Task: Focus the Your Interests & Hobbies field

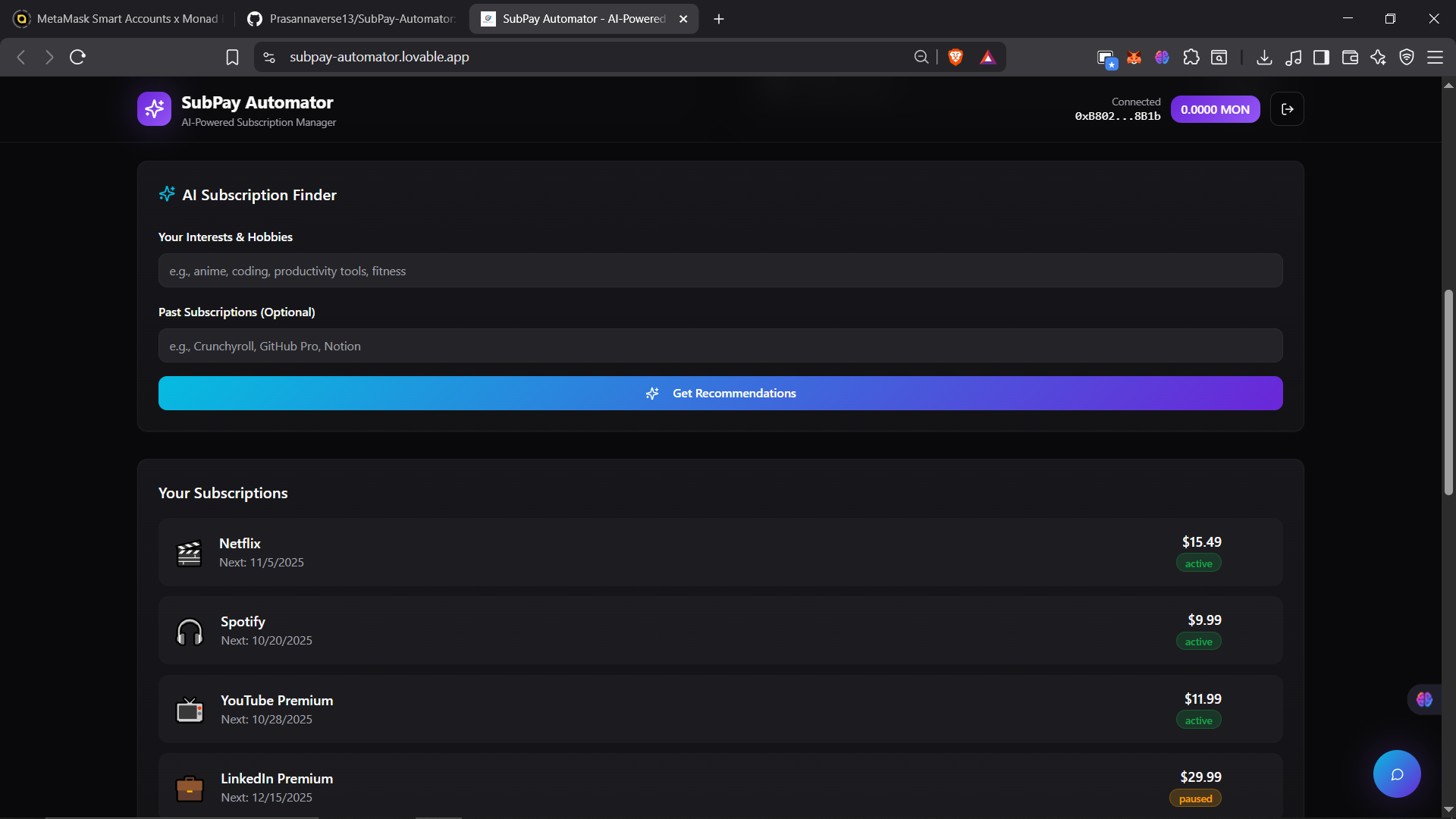Action: [x=720, y=271]
